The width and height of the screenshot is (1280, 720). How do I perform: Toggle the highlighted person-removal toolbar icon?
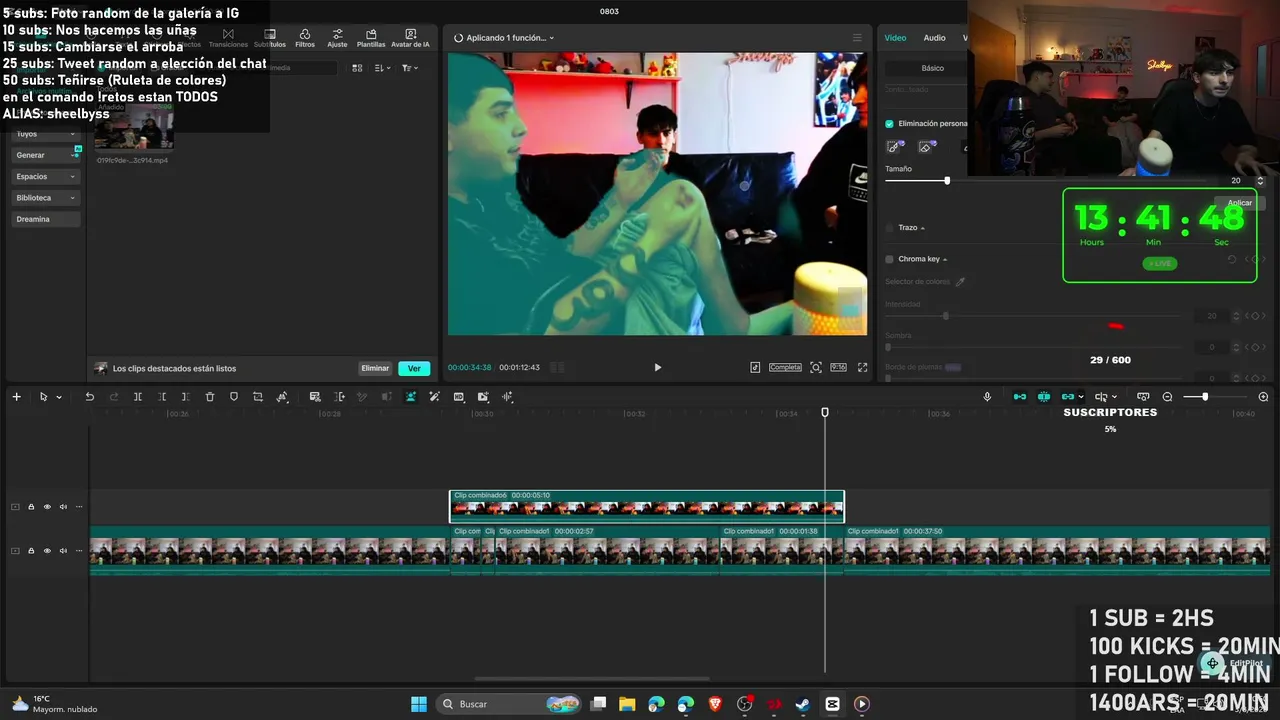point(410,397)
